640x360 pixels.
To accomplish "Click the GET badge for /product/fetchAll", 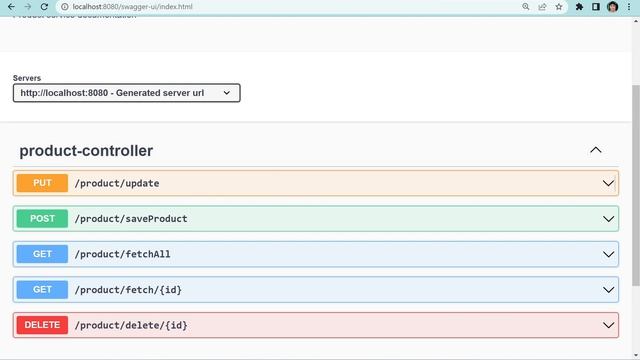I will coord(42,254).
